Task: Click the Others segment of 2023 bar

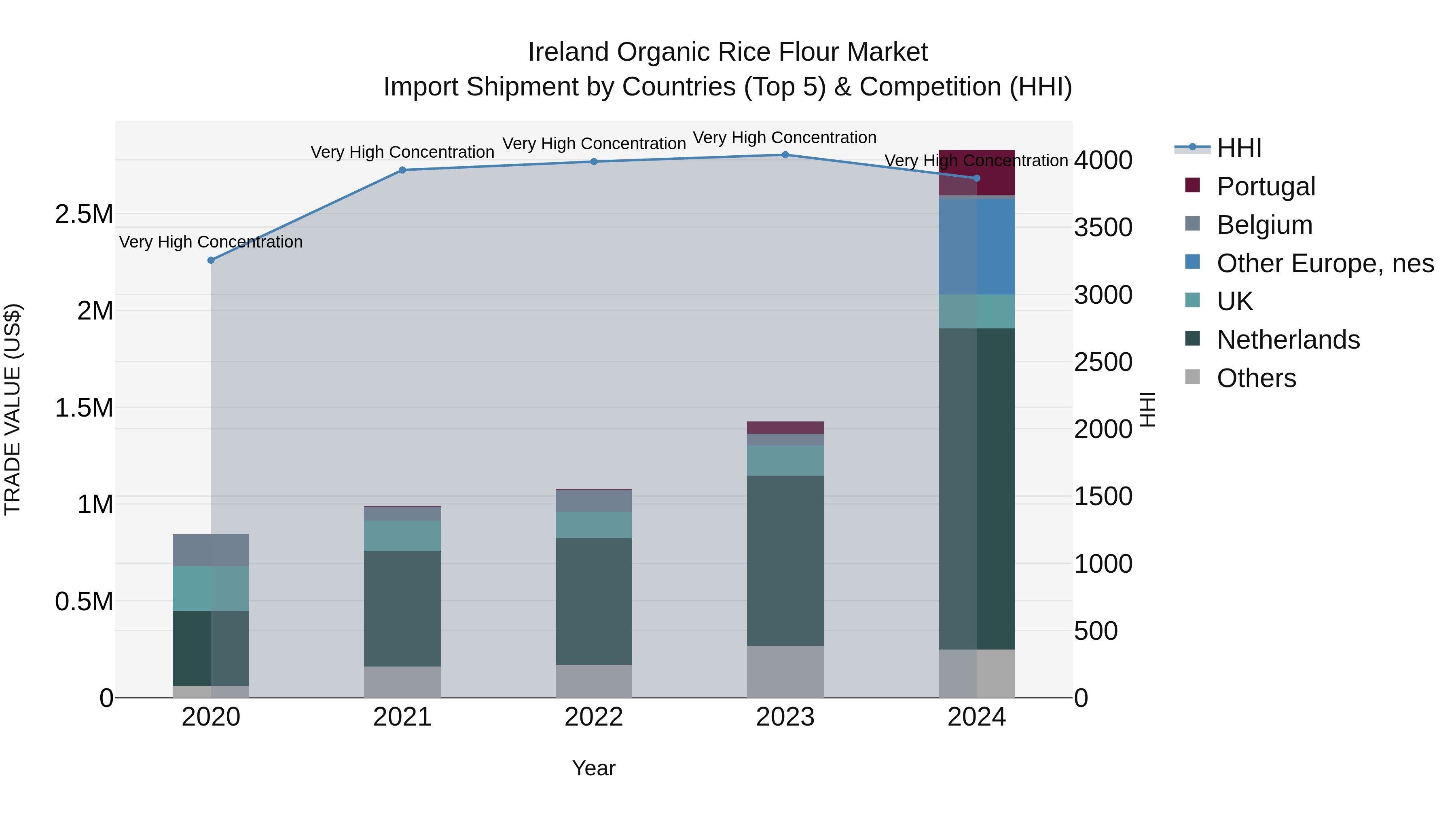Action: (x=785, y=672)
